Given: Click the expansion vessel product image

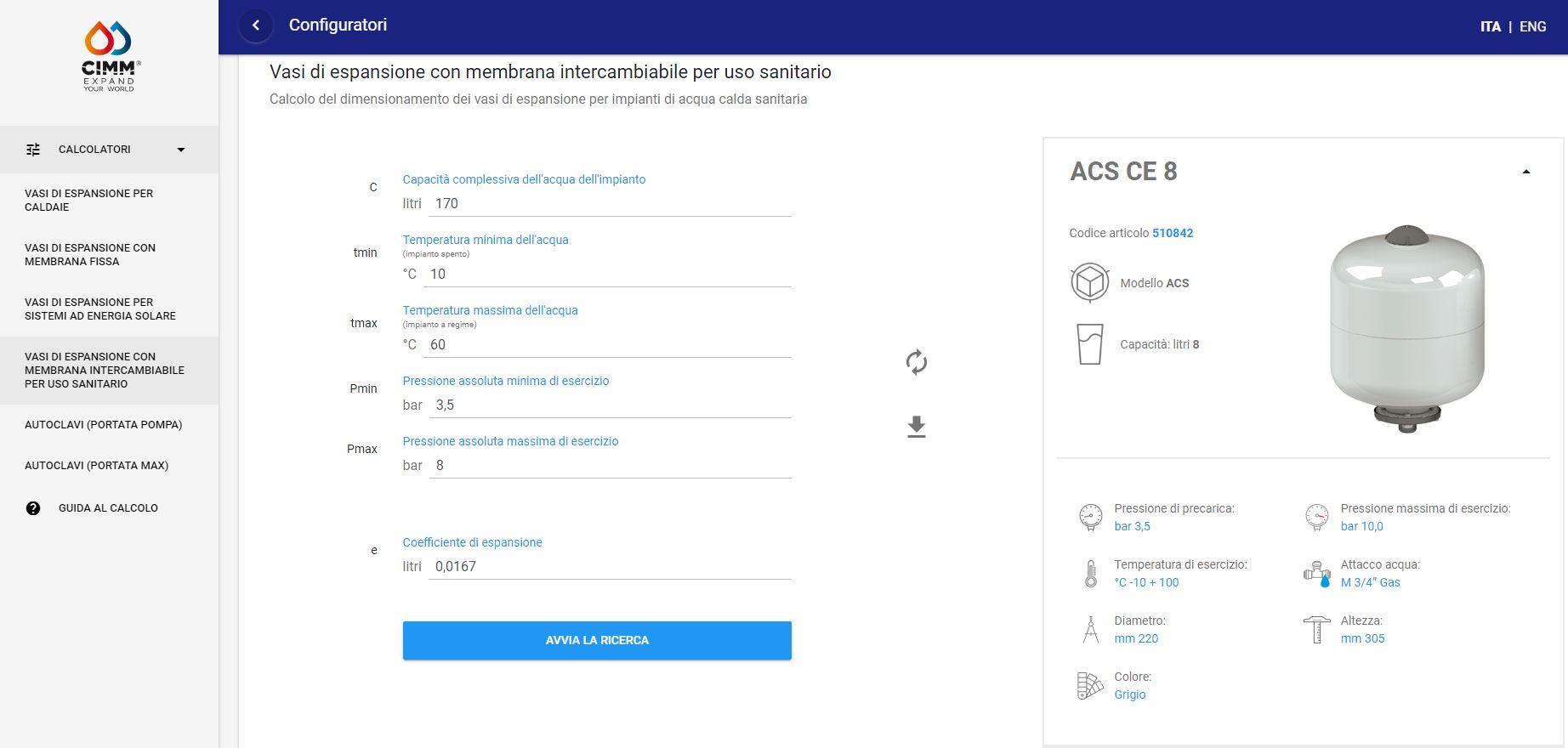Looking at the screenshot, I should click(x=1407, y=329).
